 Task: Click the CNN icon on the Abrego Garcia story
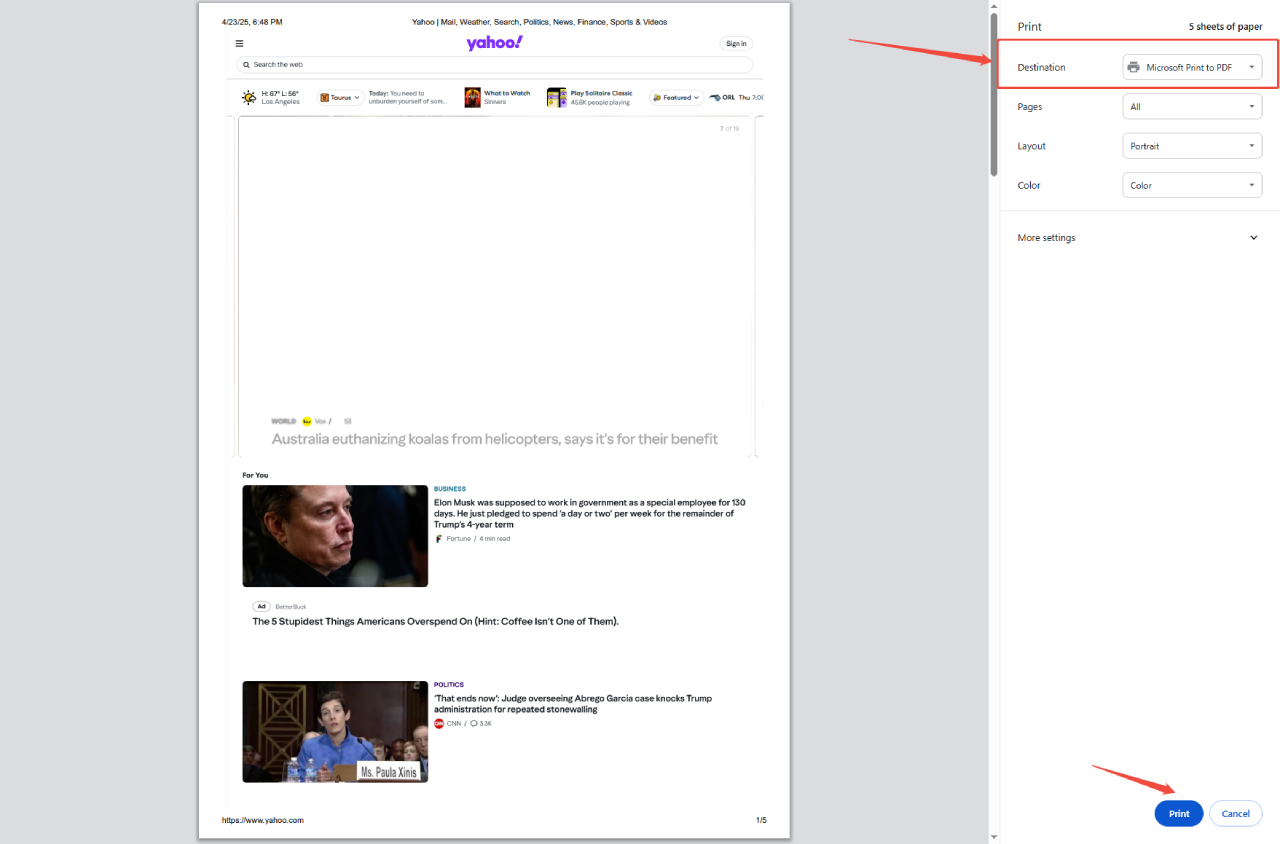tap(438, 723)
